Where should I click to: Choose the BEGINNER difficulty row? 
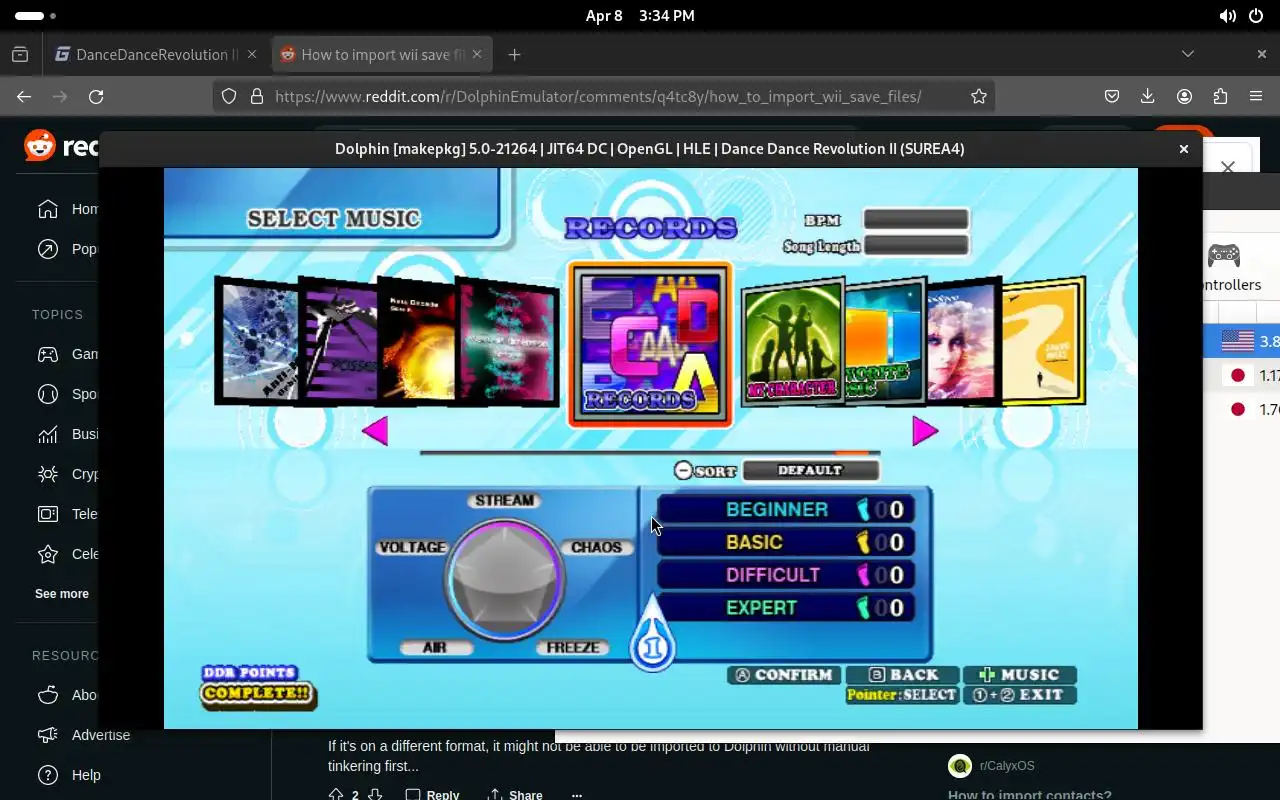coord(785,510)
